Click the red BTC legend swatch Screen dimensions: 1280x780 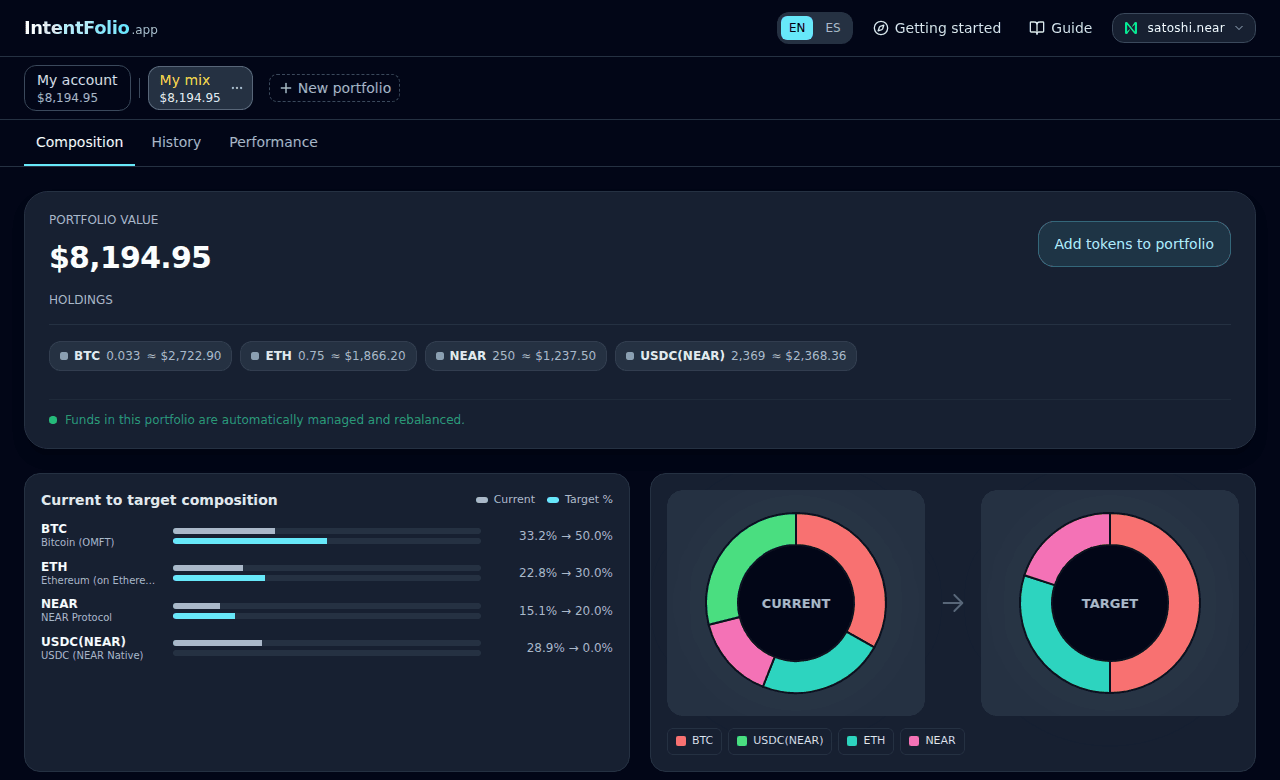coord(681,741)
